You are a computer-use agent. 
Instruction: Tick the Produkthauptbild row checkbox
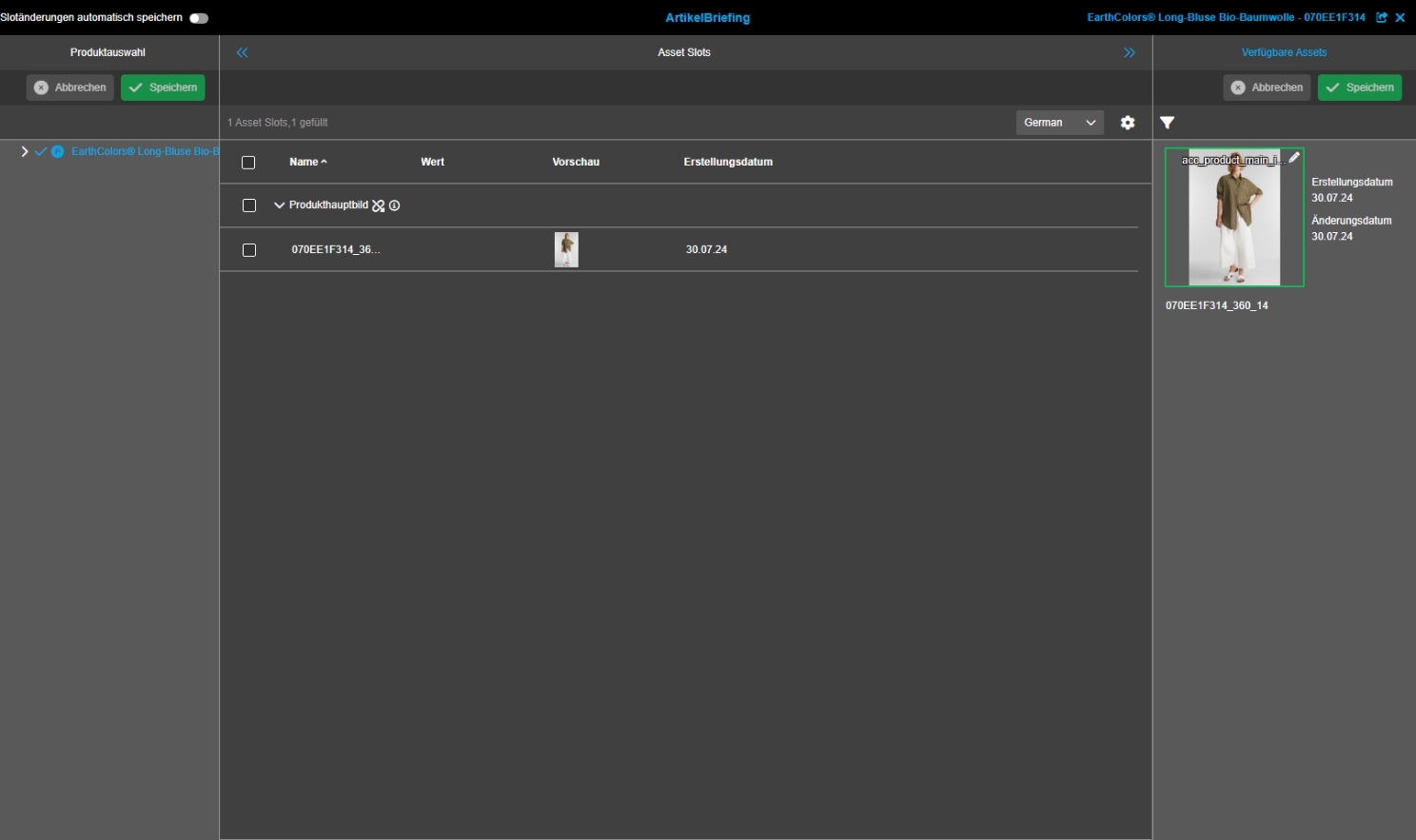[x=249, y=205]
